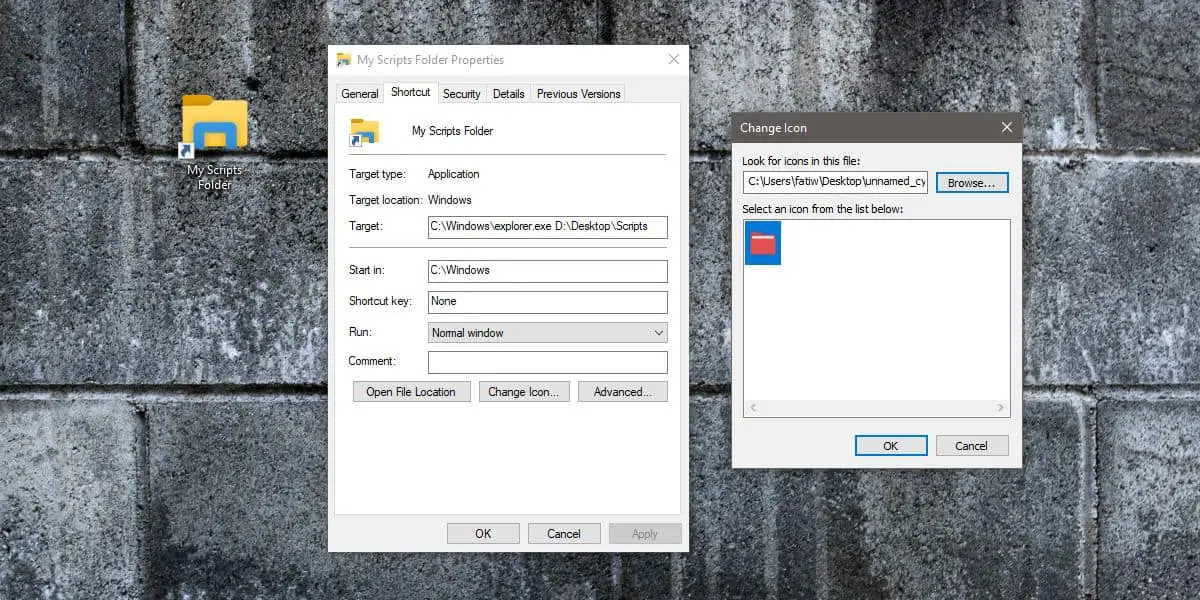Click the 'Change Icon' dialog title

point(773,128)
